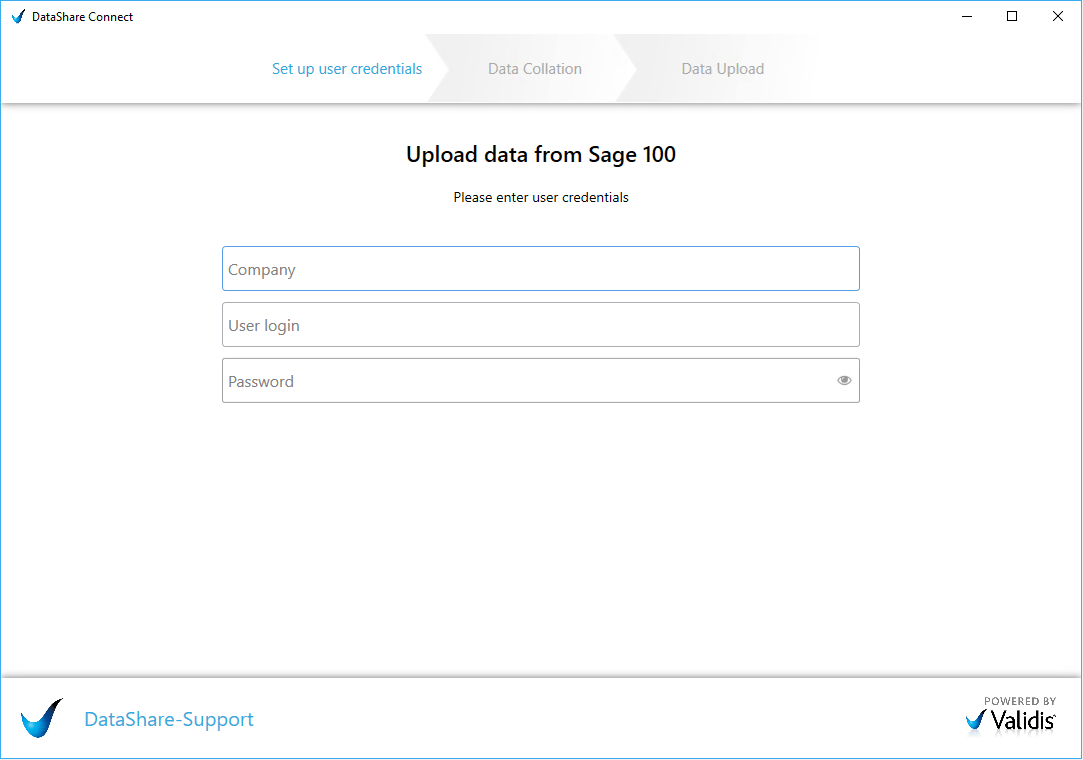Image resolution: width=1083 pixels, height=760 pixels.
Task: Close the DataShare Connect window
Action: (x=1057, y=17)
